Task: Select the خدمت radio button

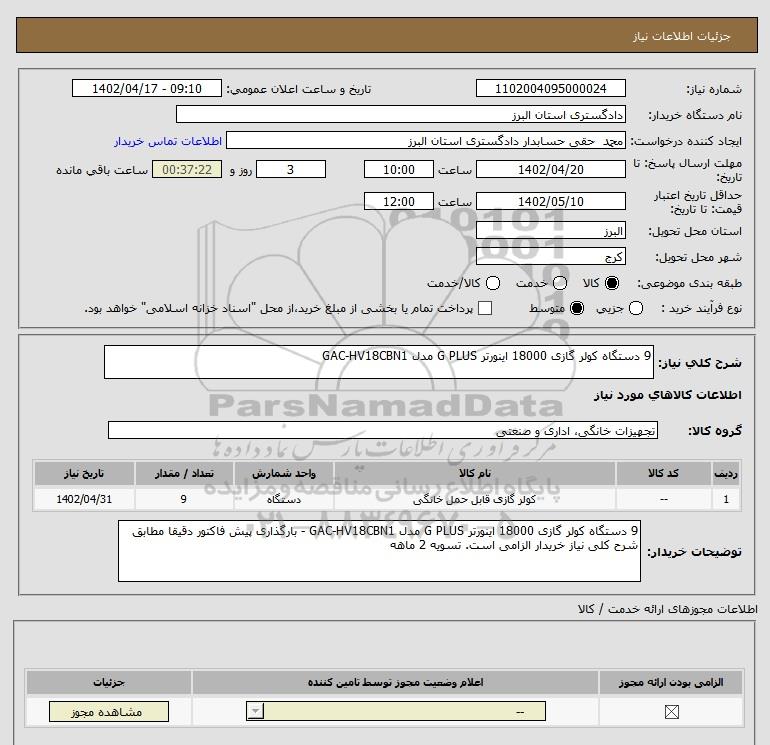Action: point(560,283)
